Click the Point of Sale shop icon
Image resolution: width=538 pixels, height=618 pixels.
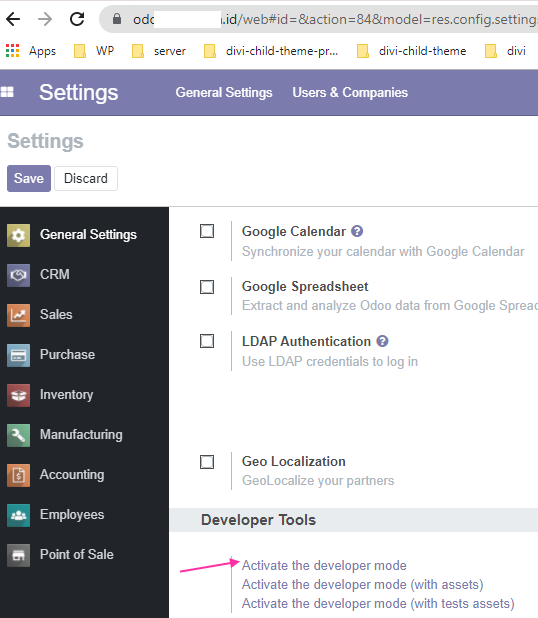pos(18,555)
